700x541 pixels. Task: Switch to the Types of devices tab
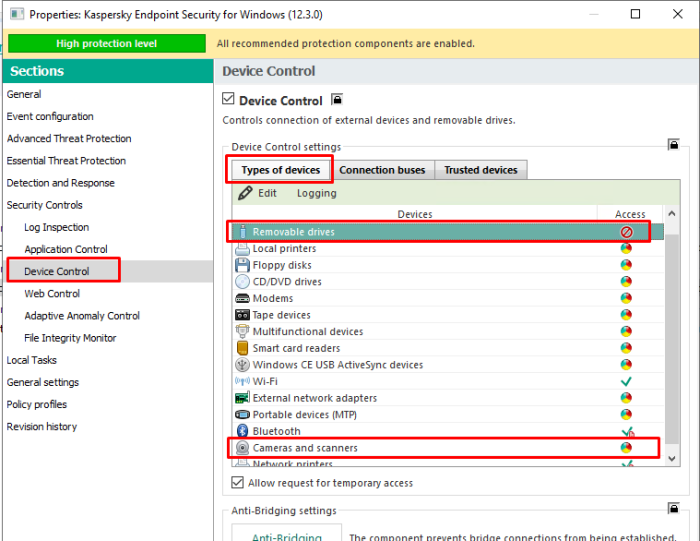coord(281,170)
